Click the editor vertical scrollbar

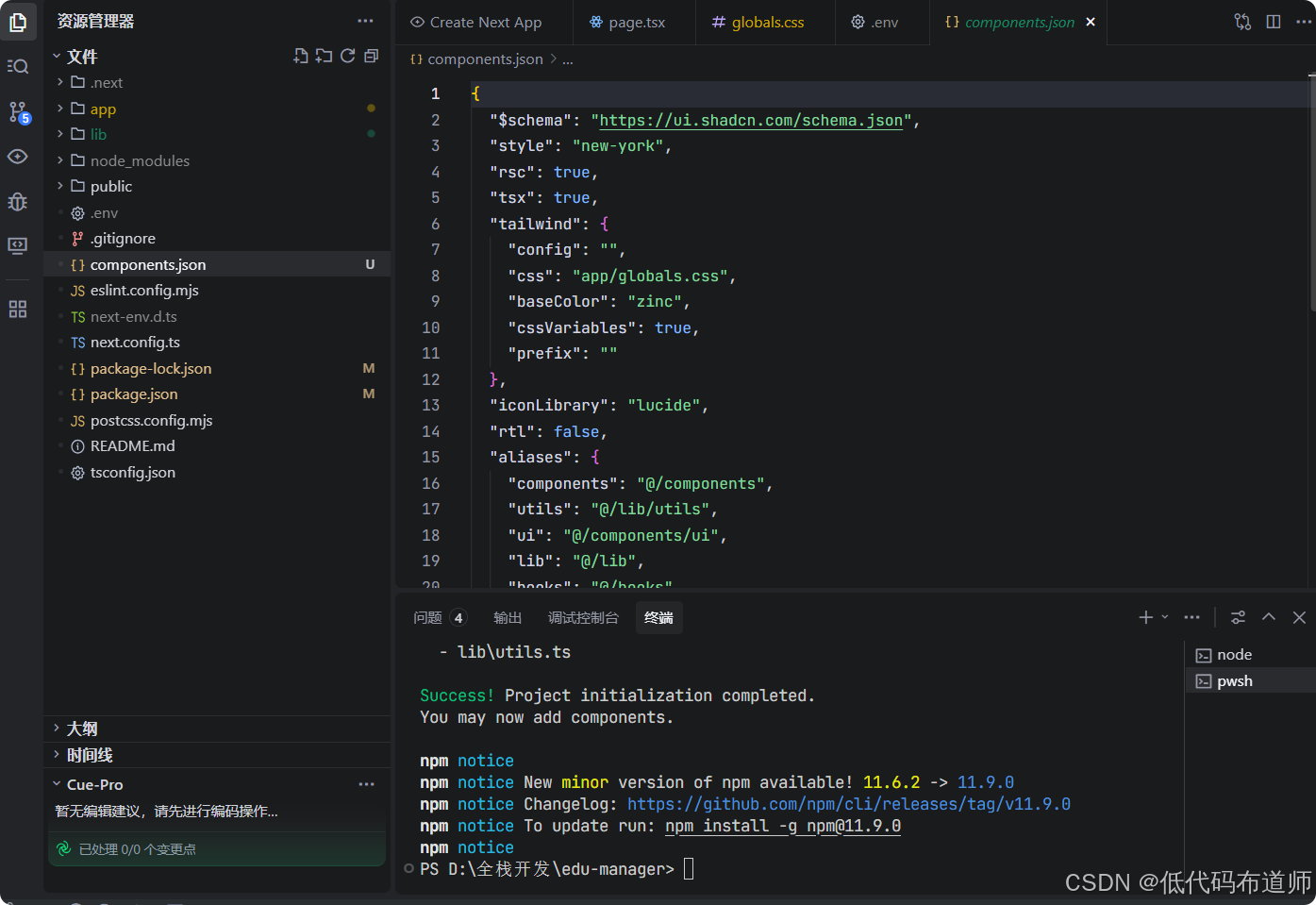[x=1312, y=193]
